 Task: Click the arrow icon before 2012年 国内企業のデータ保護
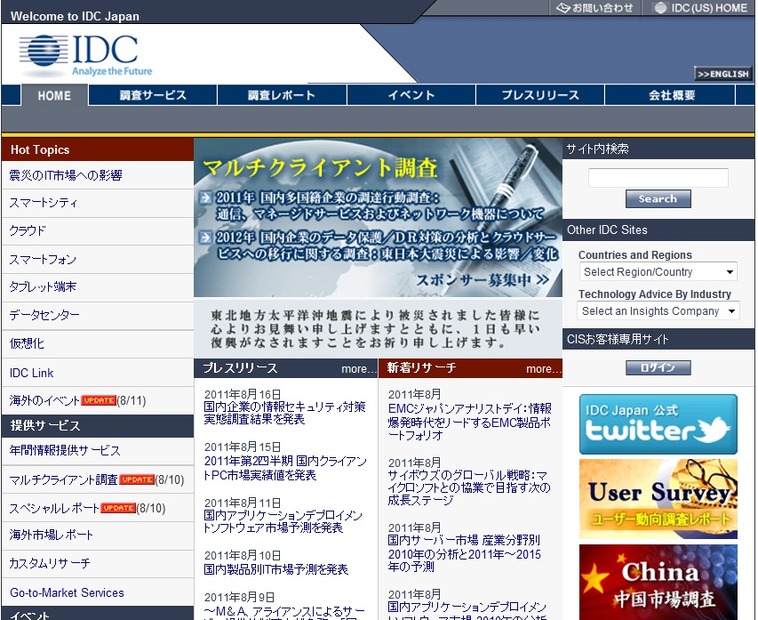[206, 237]
